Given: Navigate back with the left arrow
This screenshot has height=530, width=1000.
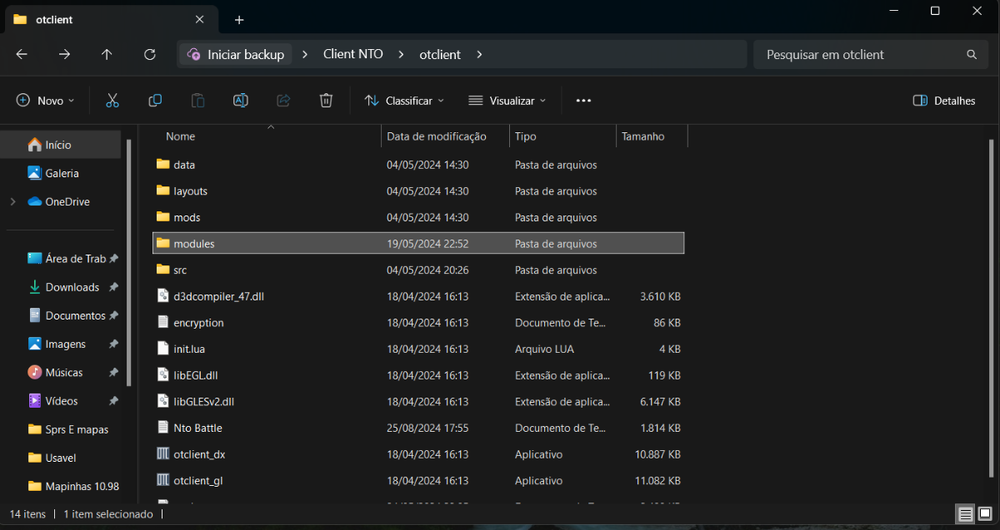Looking at the screenshot, I should tap(22, 55).
